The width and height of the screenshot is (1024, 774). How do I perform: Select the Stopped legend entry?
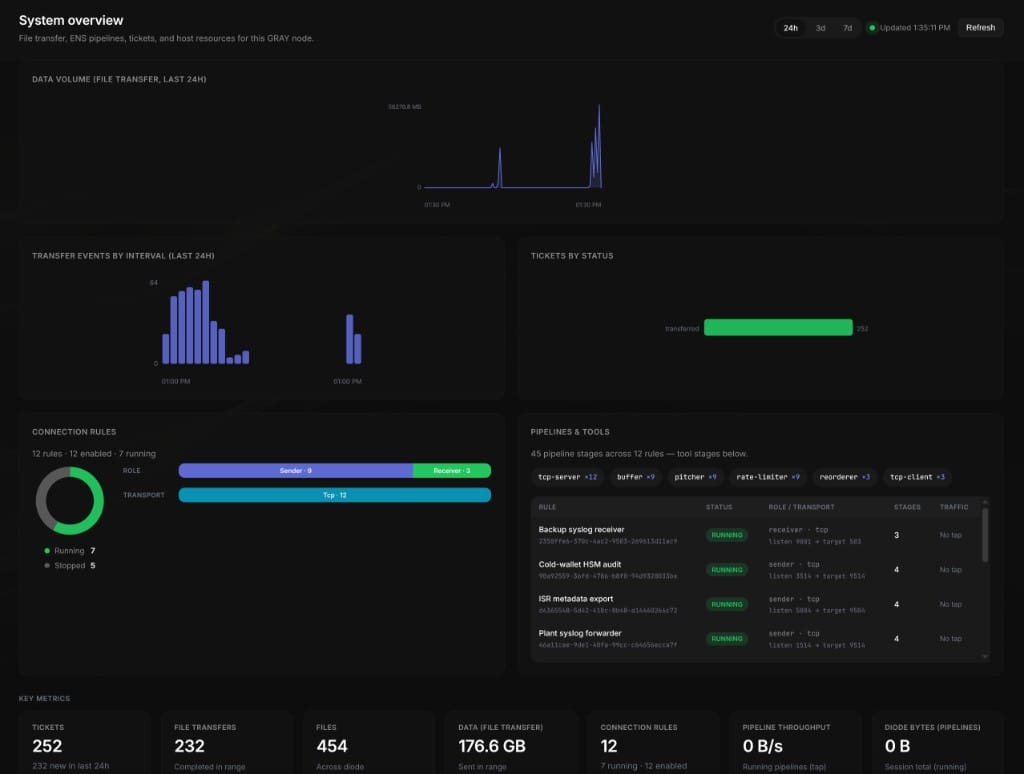[69, 566]
